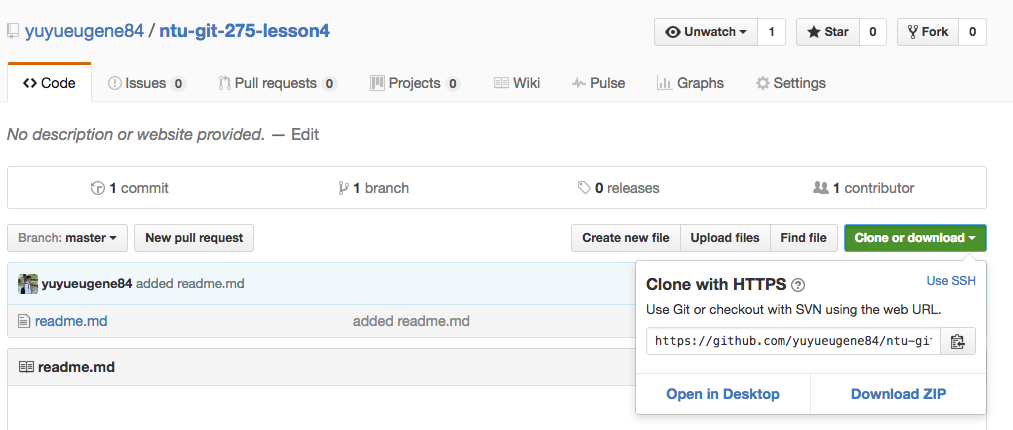The height and width of the screenshot is (430, 1013).
Task: Click 'Clone with HTTPS' heading text
Action: click(x=716, y=285)
